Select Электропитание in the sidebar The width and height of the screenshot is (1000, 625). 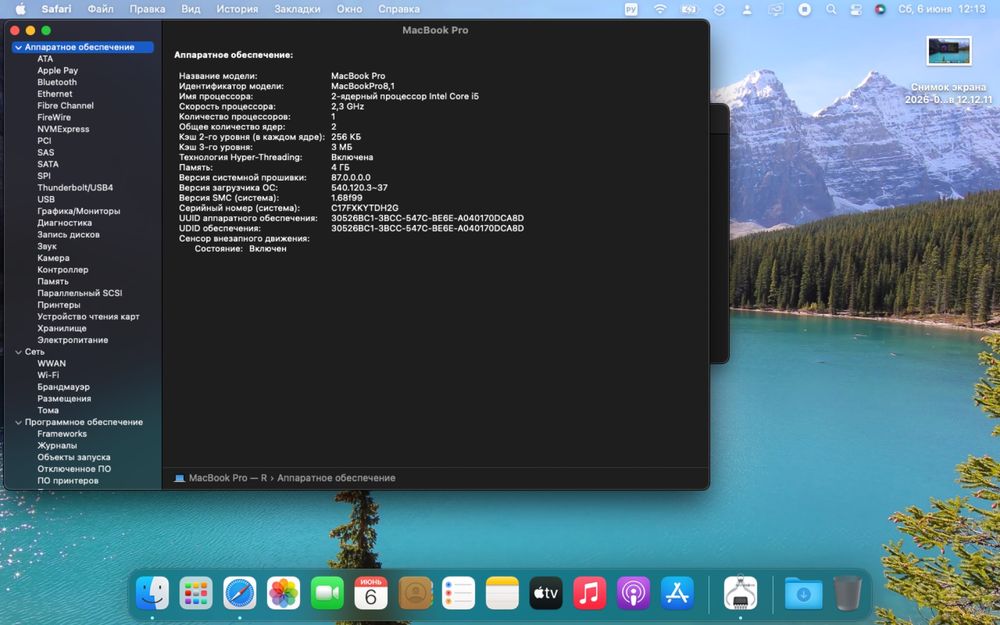[x=73, y=340]
